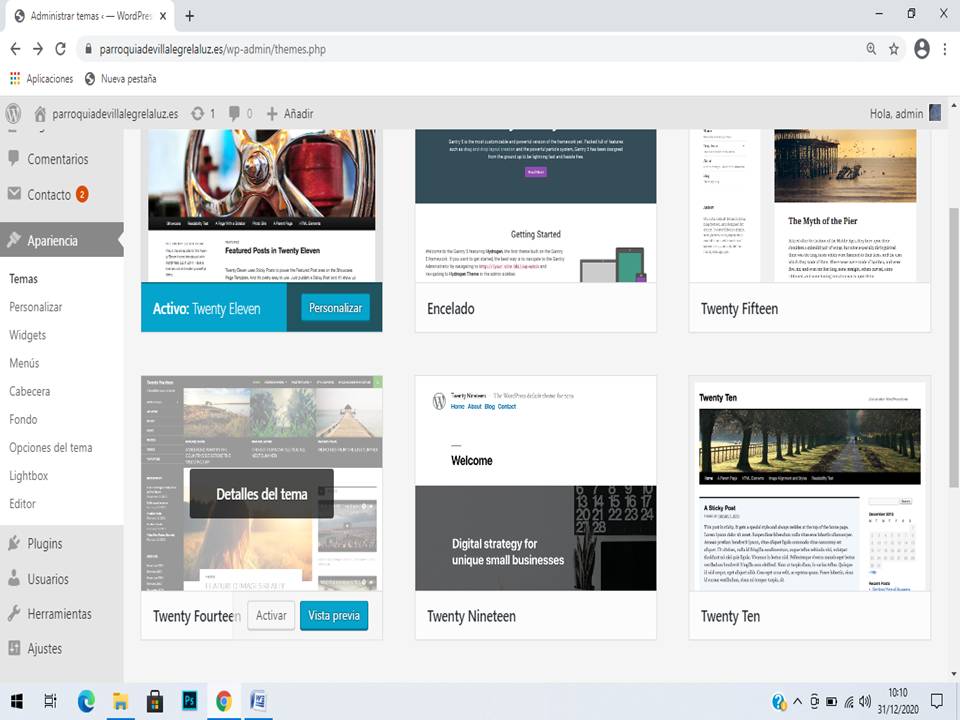This screenshot has width=960, height=720.
Task: Click Personalizar on the active Twenty Eleven theme
Action: (x=335, y=308)
